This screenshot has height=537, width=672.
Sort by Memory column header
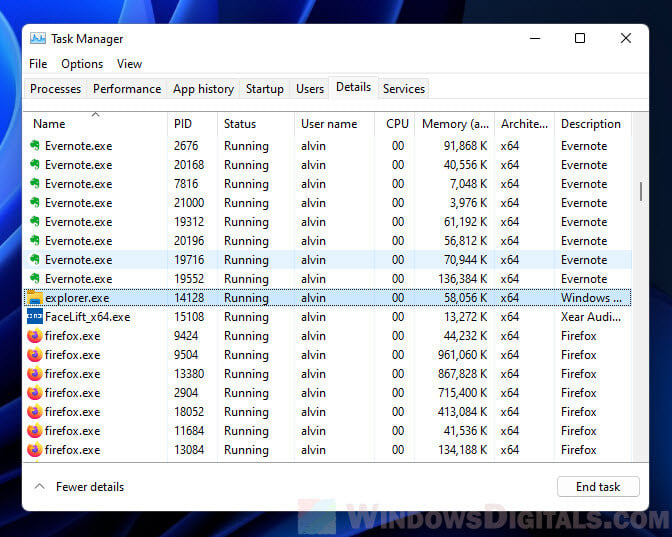[454, 124]
